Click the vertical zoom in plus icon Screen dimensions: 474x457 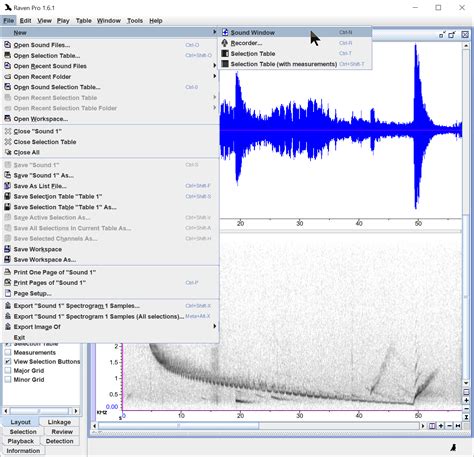click(466, 400)
